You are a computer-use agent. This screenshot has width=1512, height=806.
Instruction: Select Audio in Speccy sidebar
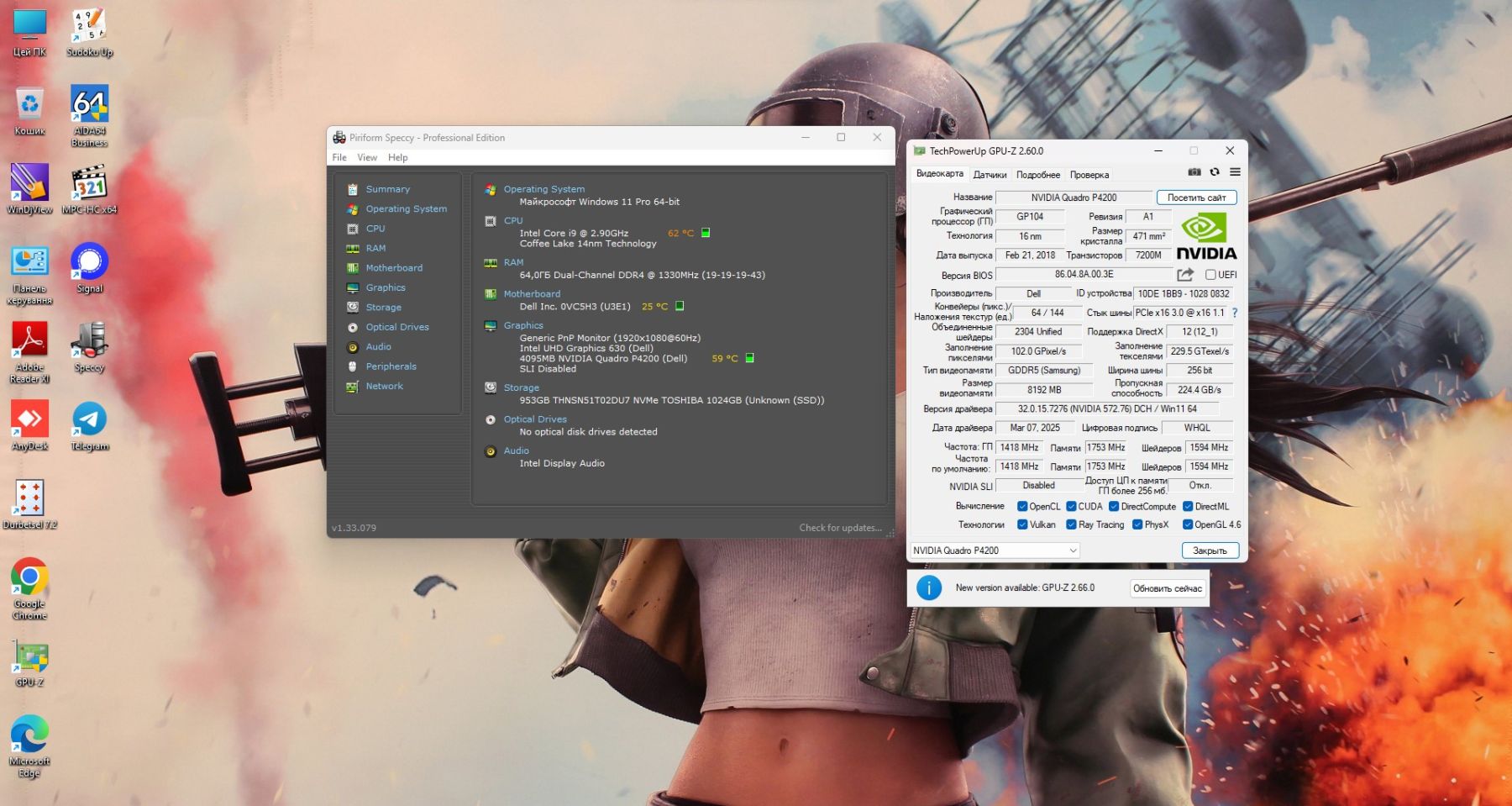point(378,346)
